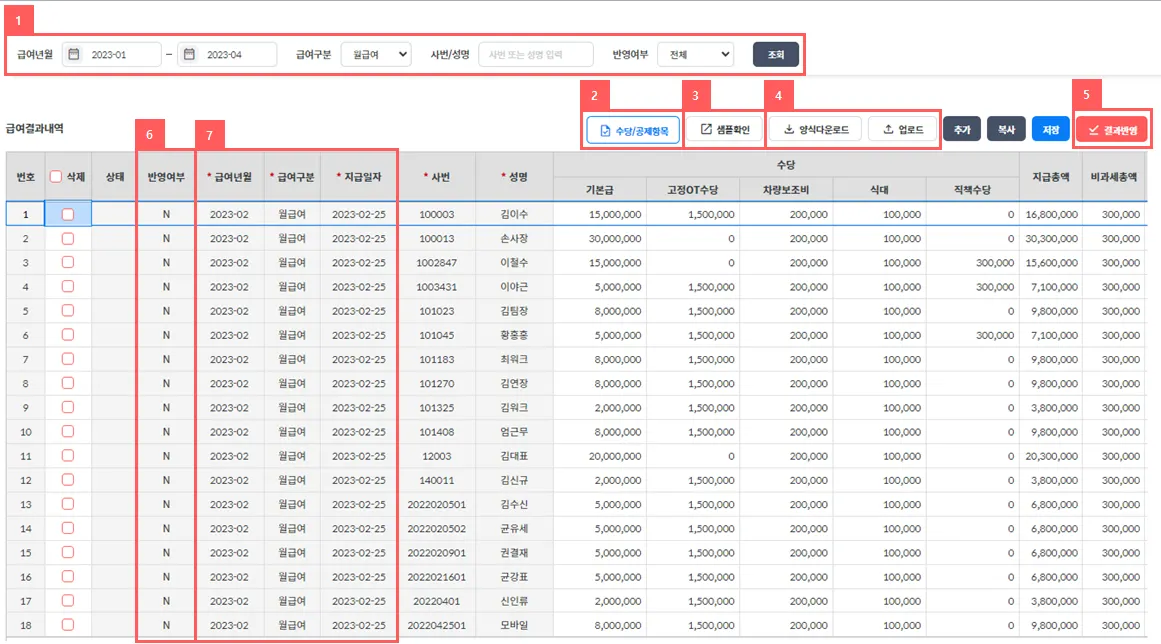Click the calendar icon of the start month field
The height and width of the screenshot is (644, 1161).
click(x=74, y=55)
